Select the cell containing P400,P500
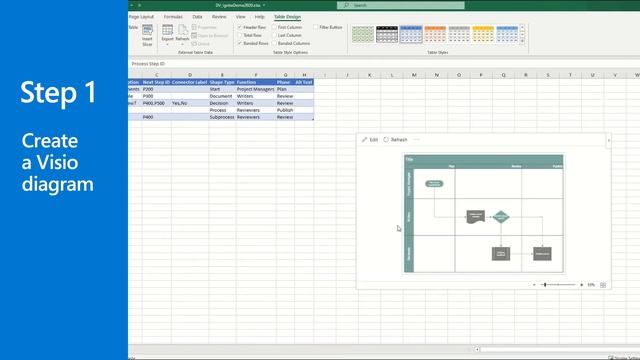The height and width of the screenshot is (360, 640). click(x=156, y=103)
